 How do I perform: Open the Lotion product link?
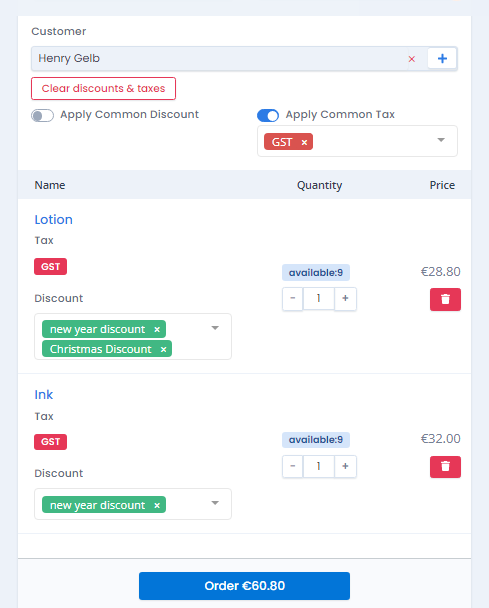(x=54, y=220)
